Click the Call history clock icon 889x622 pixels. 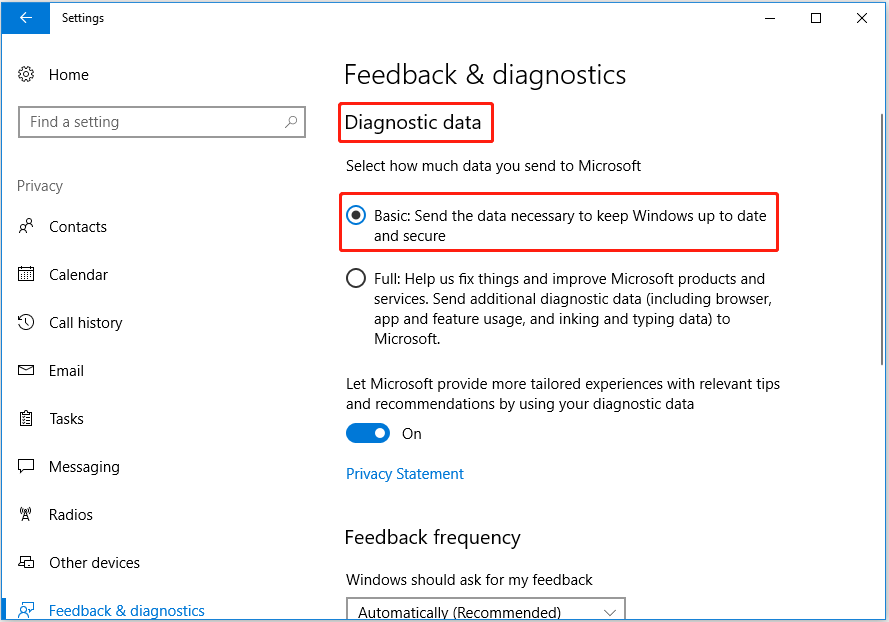click(x=27, y=323)
